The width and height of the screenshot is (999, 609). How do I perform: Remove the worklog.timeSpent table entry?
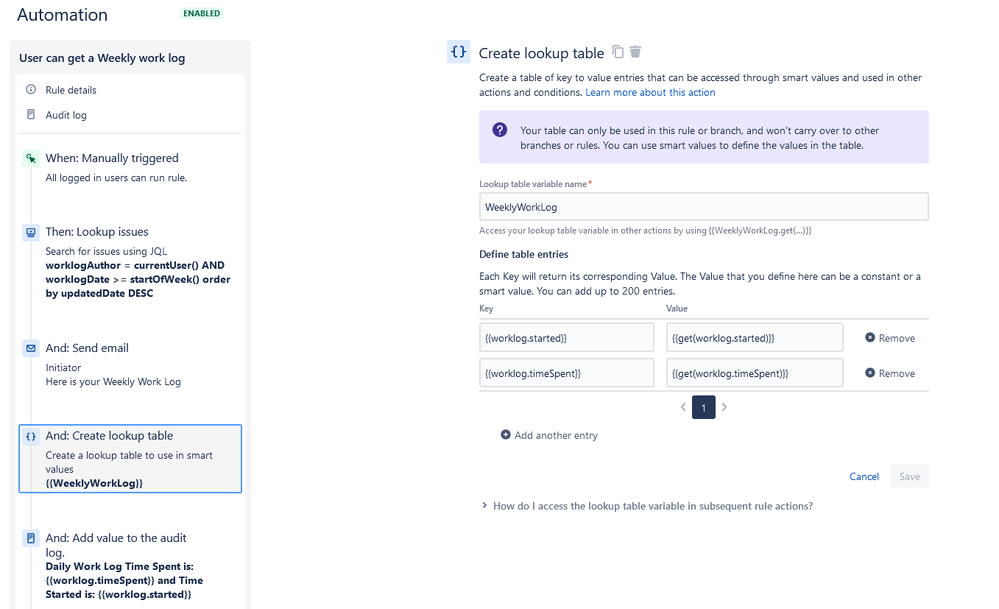pos(888,372)
